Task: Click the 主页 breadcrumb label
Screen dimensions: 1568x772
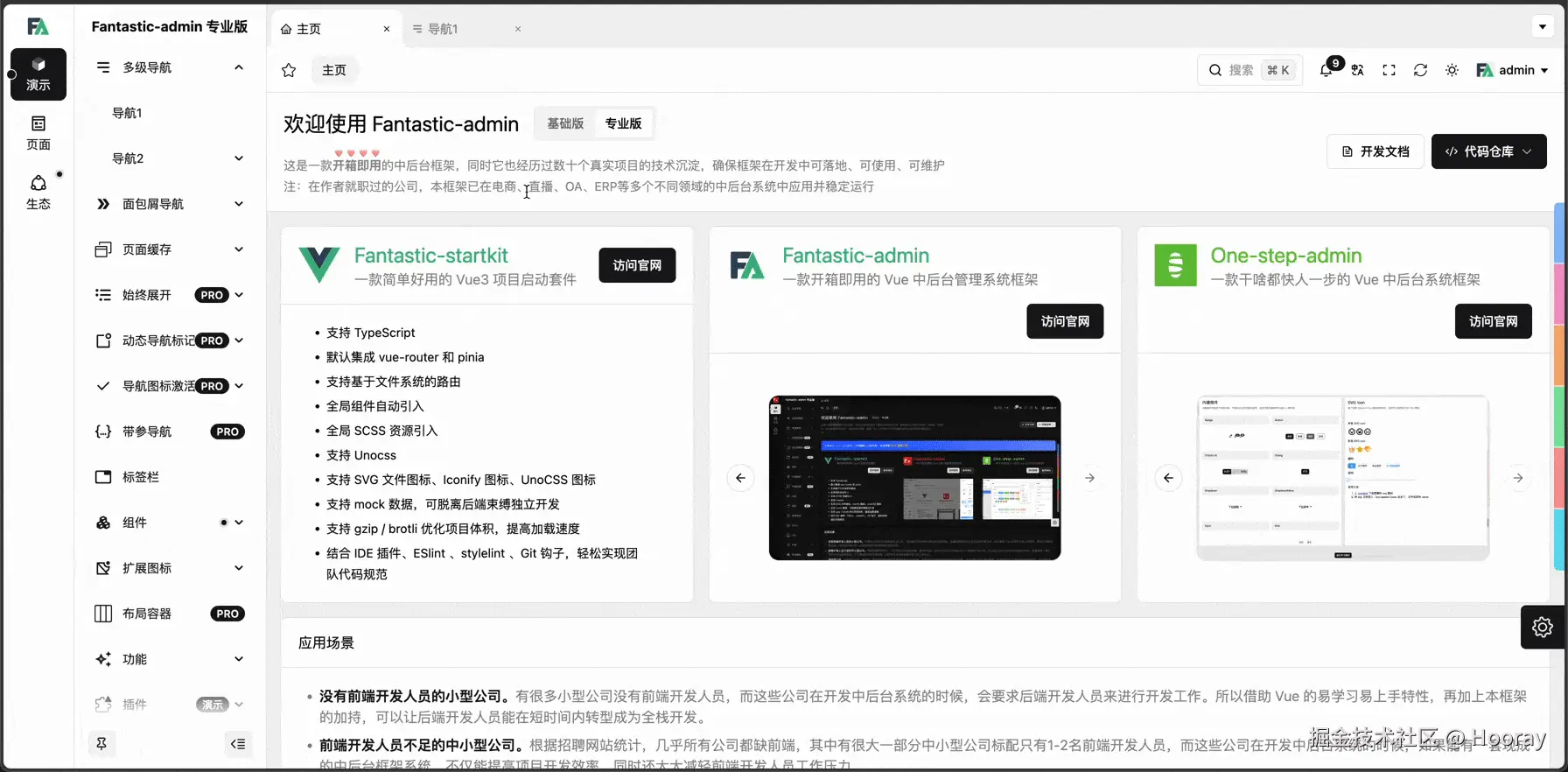Action: tap(334, 70)
